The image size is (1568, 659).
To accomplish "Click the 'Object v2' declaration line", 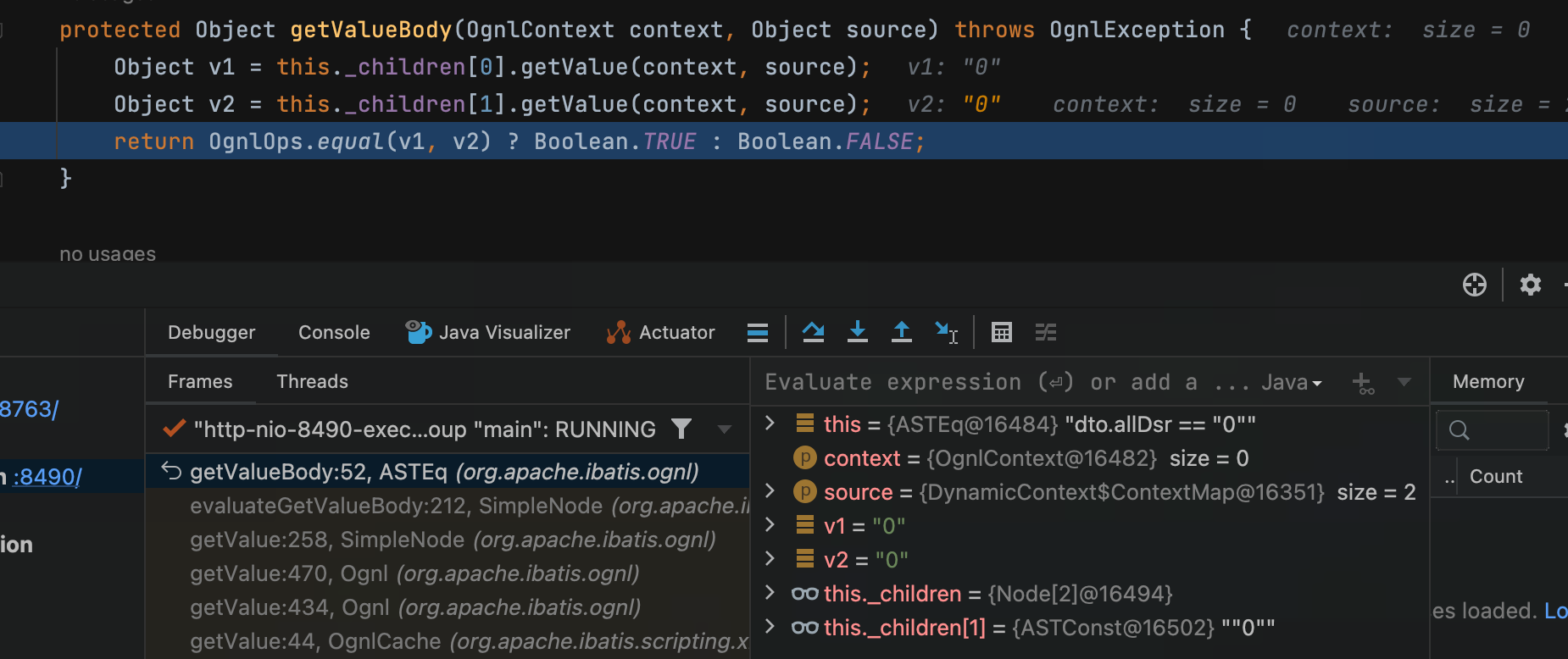I will (x=492, y=104).
